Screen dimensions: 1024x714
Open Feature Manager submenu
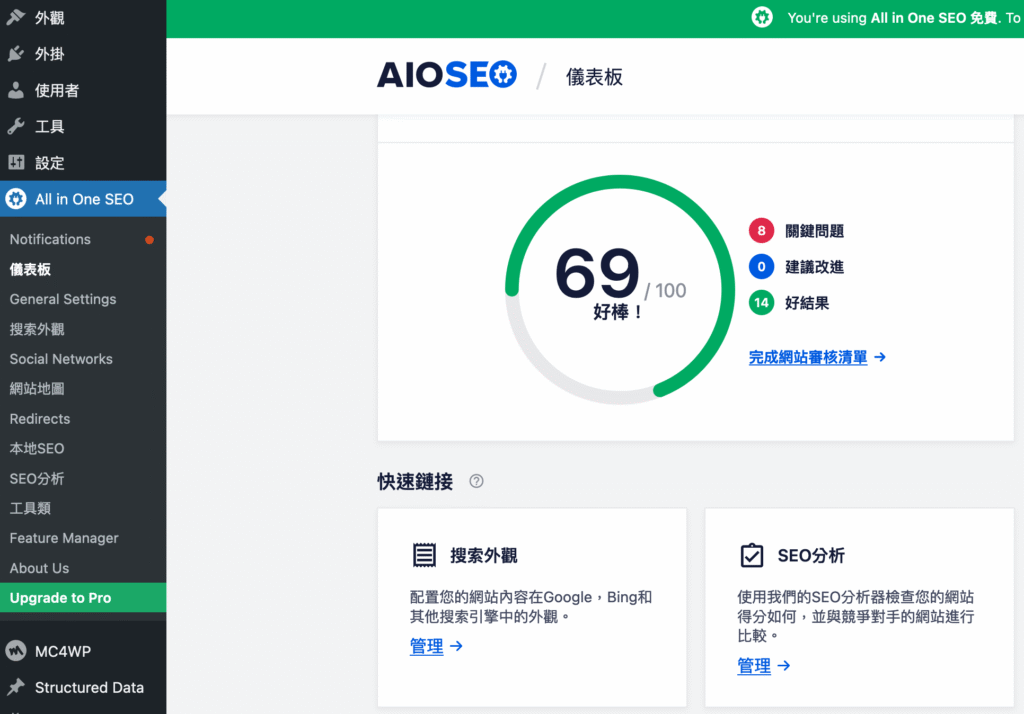[83, 538]
